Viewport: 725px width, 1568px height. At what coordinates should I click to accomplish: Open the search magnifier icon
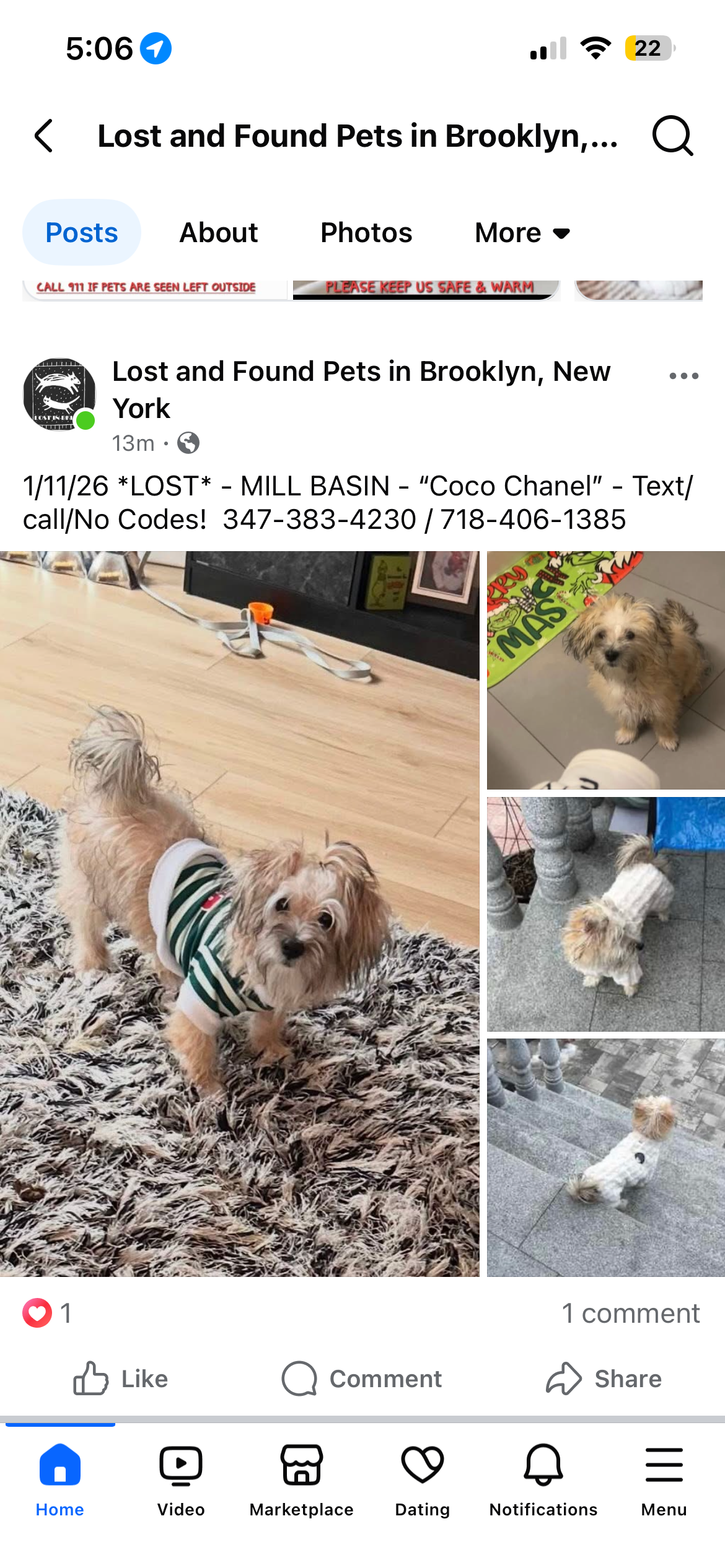click(672, 136)
